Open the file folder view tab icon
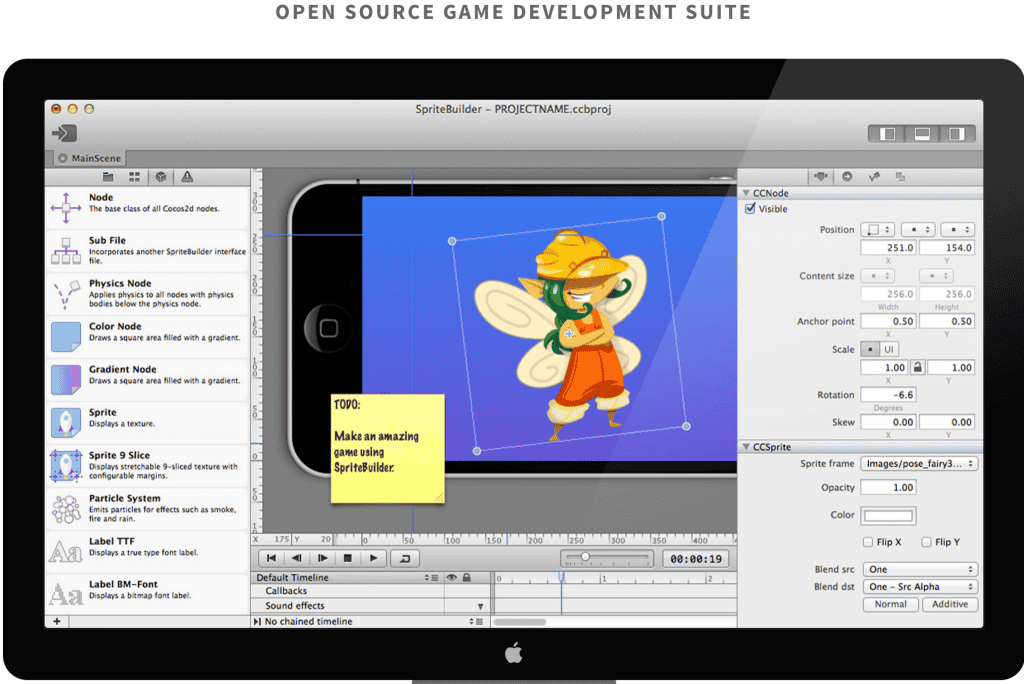Image resolution: width=1024 pixels, height=684 pixels. click(x=108, y=177)
